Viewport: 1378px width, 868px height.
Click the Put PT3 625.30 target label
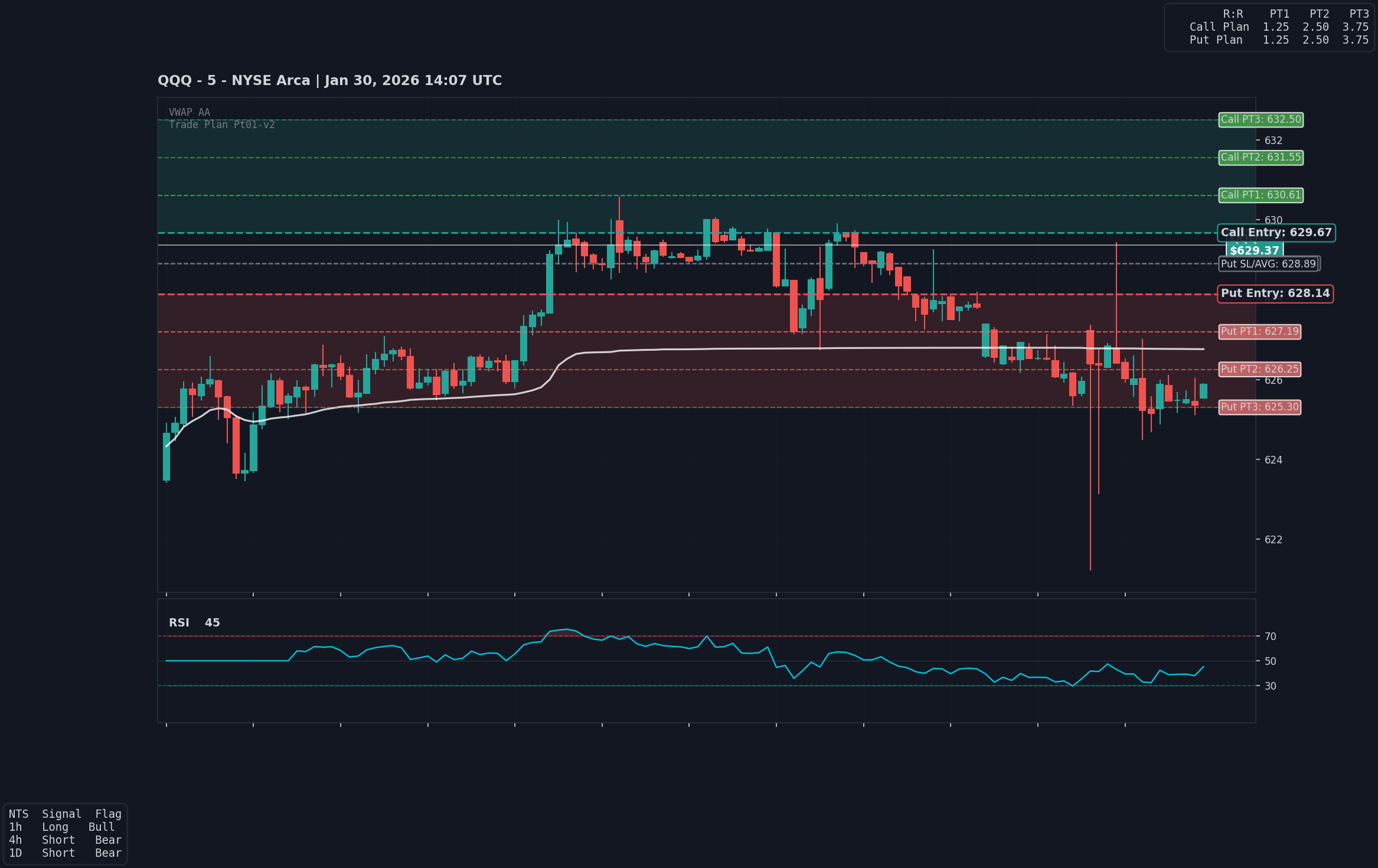[x=1260, y=407]
